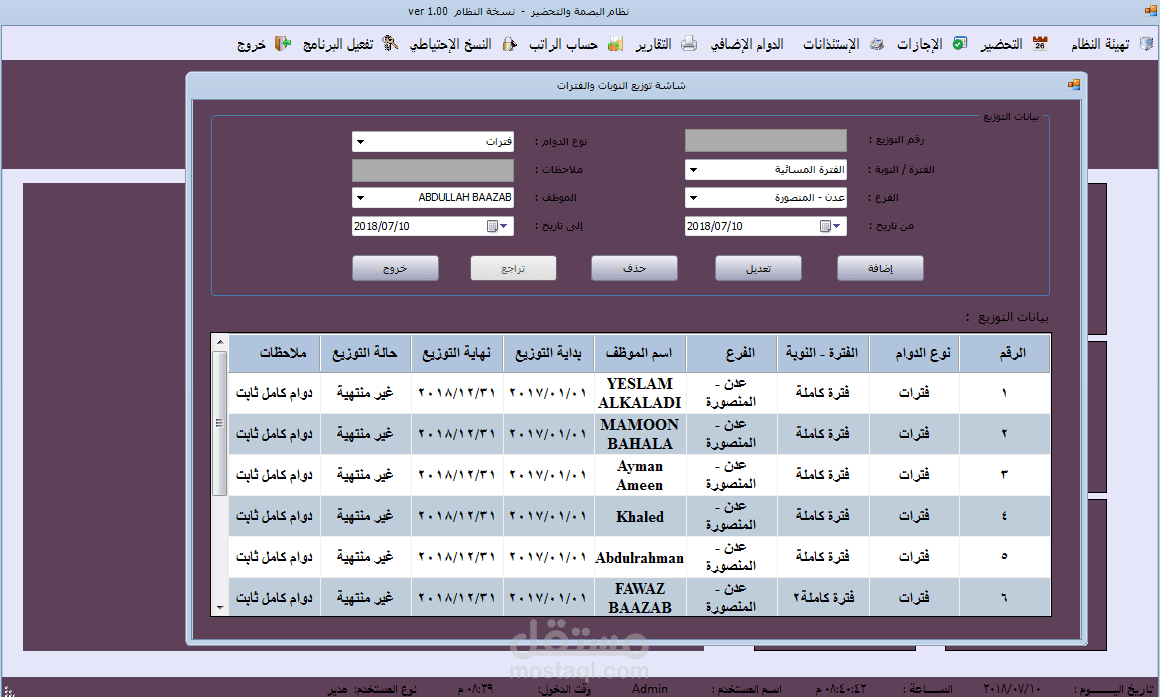The image size is (1160, 697).
Task: Click the الإستئذانات icon
Action: pos(877,44)
